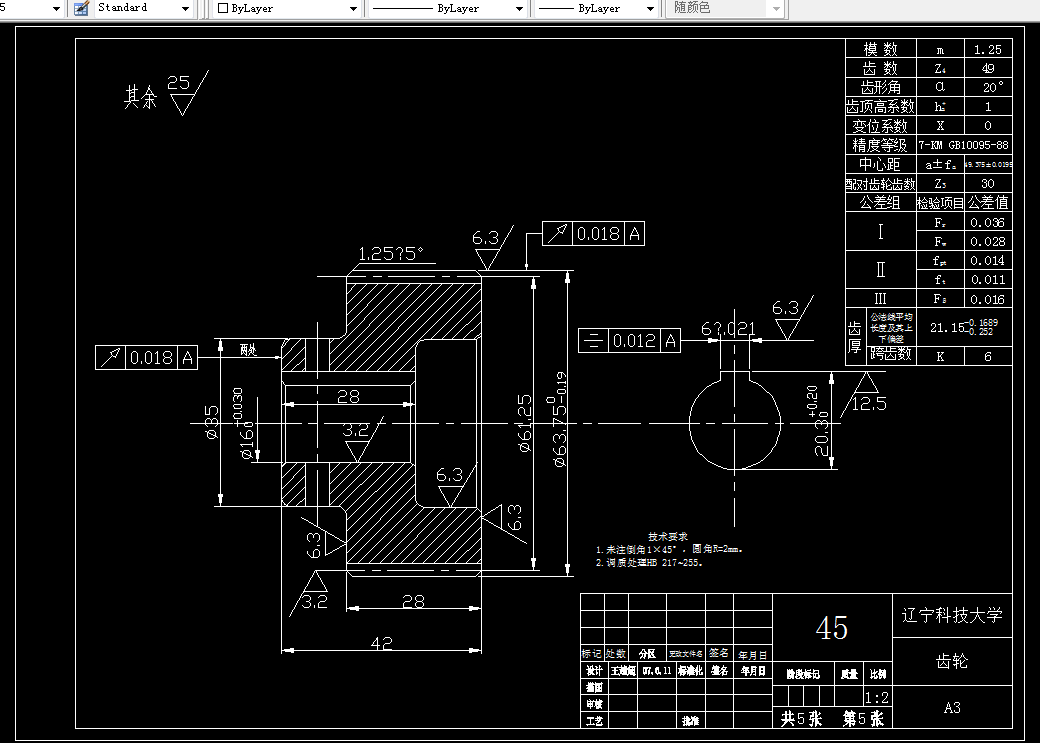Select the 齿数 value 49 cell
Screen dimensions: 1040x743
click(x=988, y=68)
